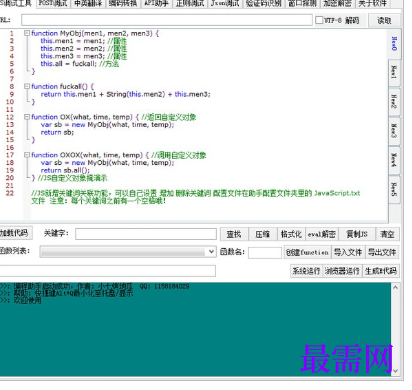Open the 编码转换 tab
Viewport: 412px width, 390px height.
pos(123,4)
